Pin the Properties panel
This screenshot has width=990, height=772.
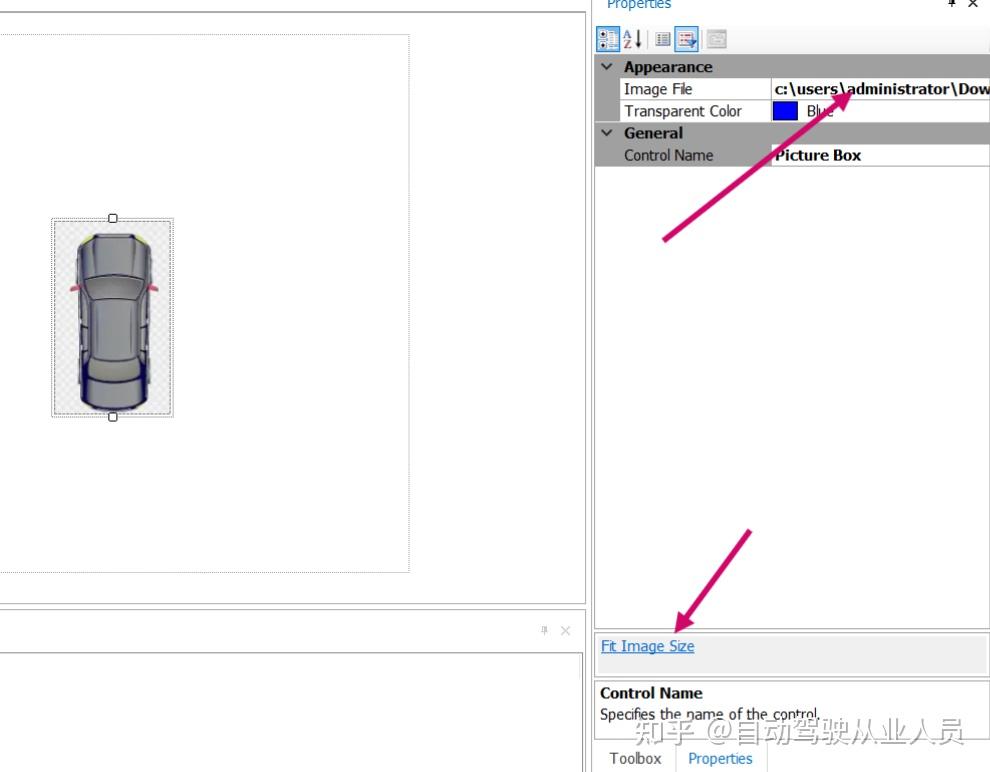(951, 3)
